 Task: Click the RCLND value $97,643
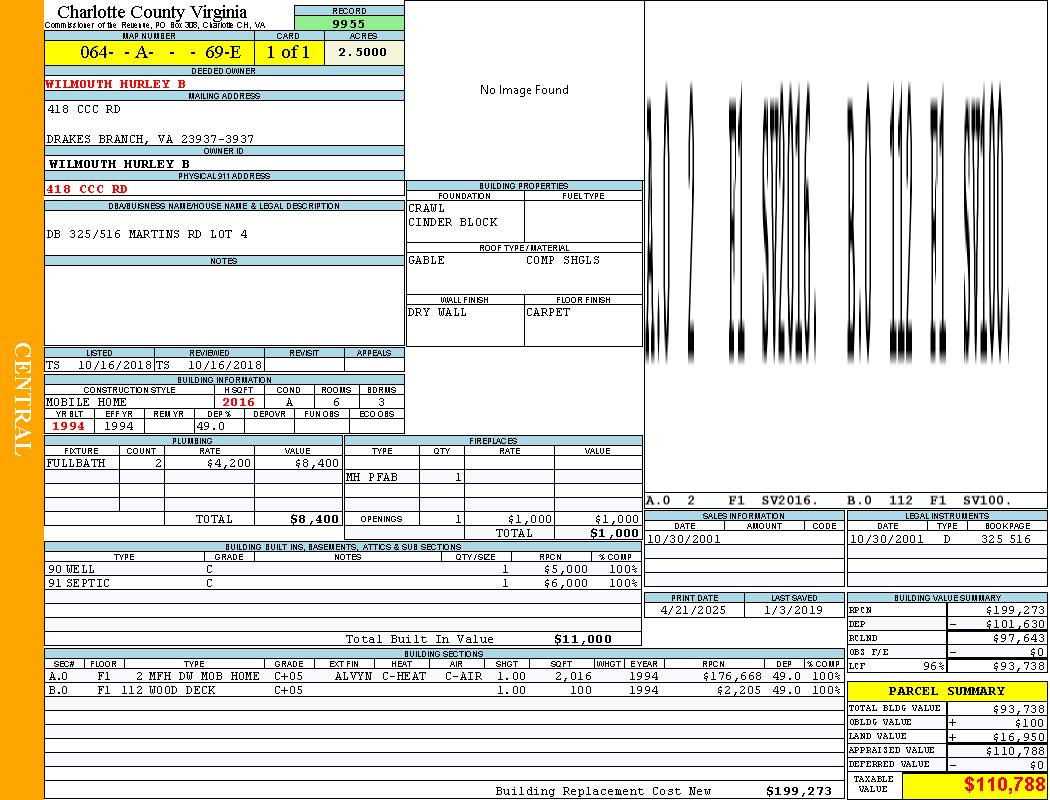point(1019,639)
